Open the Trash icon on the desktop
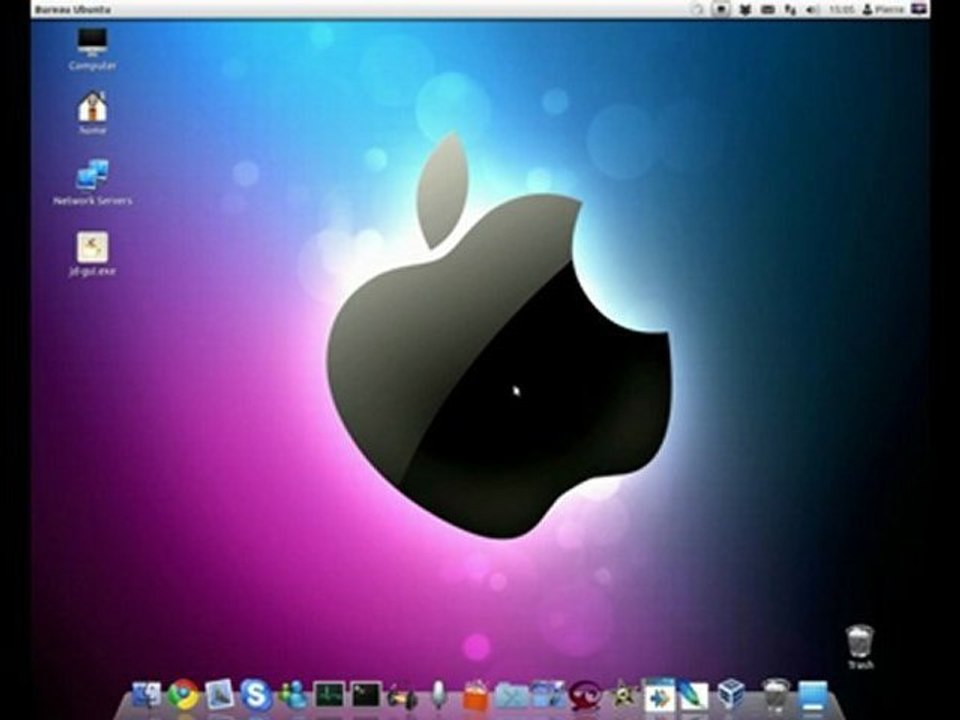The height and width of the screenshot is (720, 960). point(860,647)
